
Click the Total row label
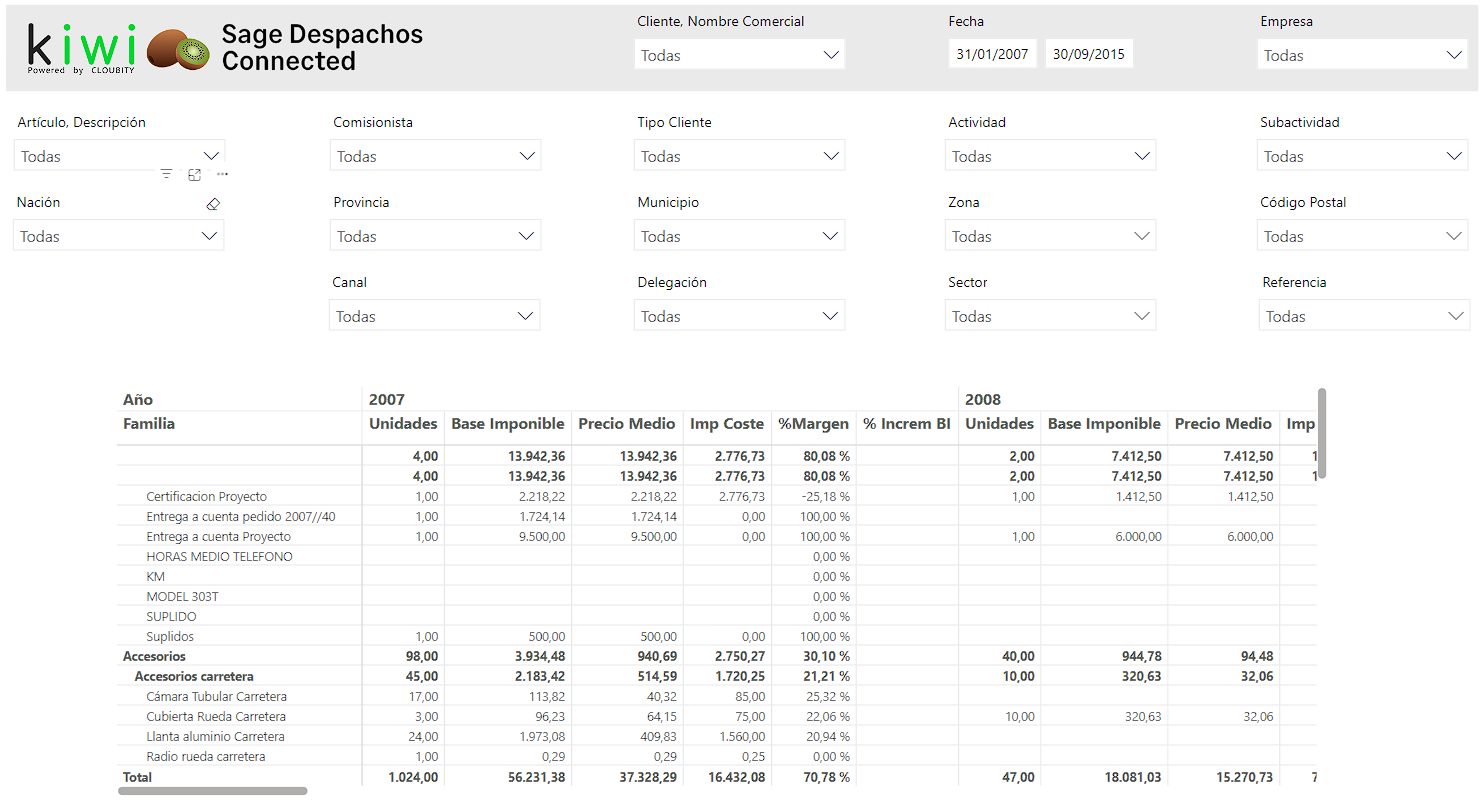coord(137,777)
